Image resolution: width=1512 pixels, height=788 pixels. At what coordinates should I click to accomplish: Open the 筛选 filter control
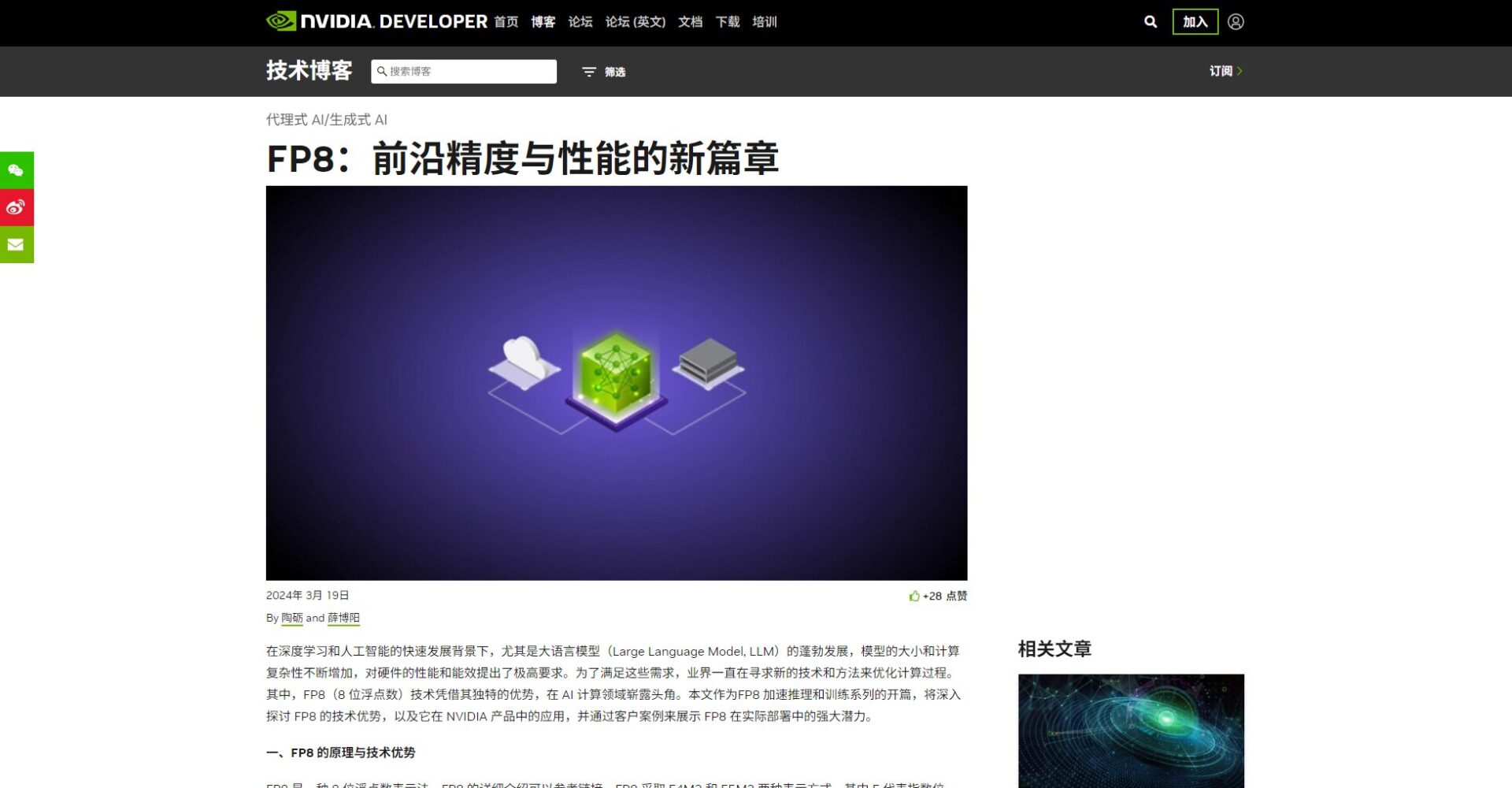click(x=603, y=71)
